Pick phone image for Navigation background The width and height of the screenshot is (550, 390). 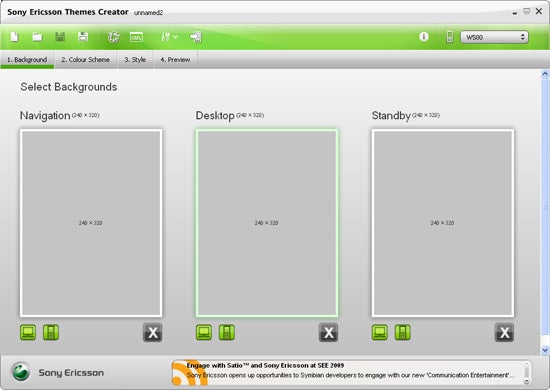coord(51,332)
